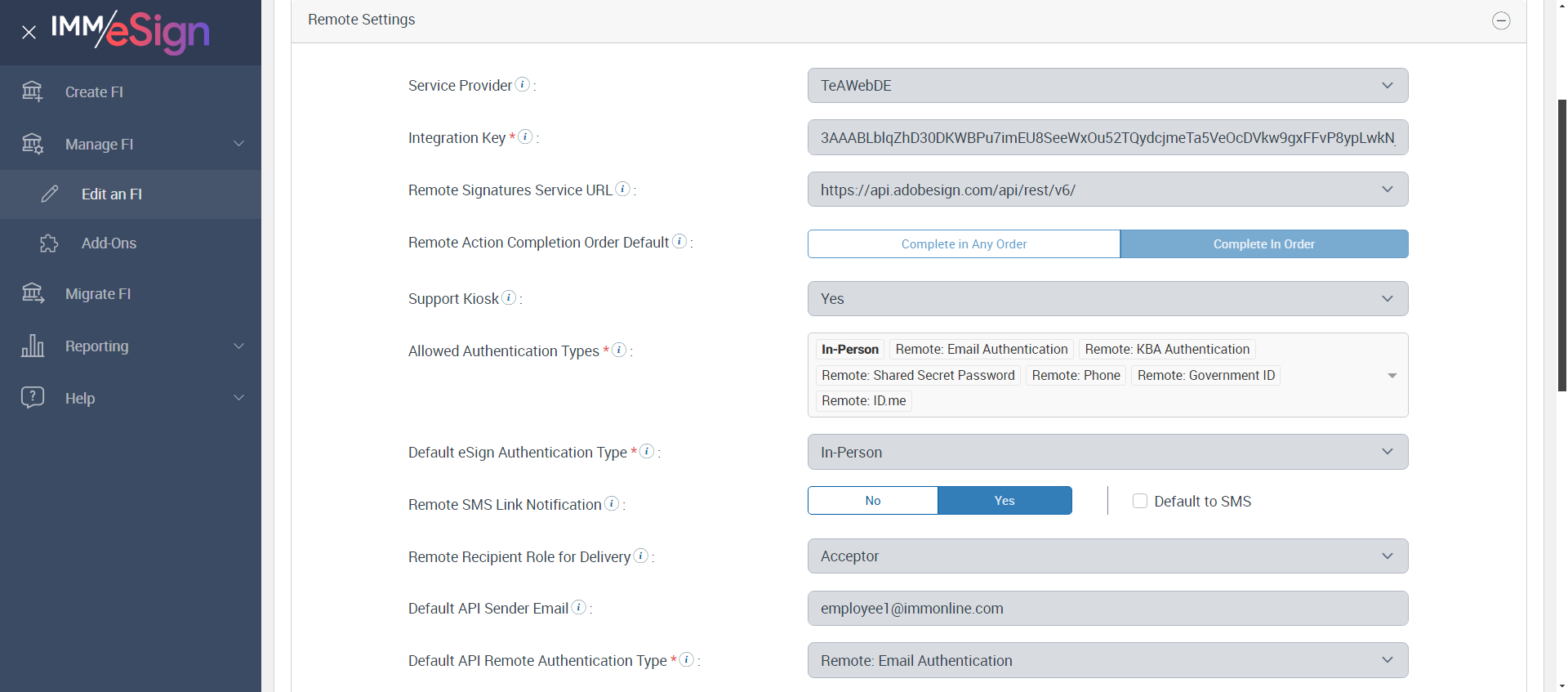The width and height of the screenshot is (1568, 692).
Task: Select Complete in Any Order option
Action: (x=964, y=244)
